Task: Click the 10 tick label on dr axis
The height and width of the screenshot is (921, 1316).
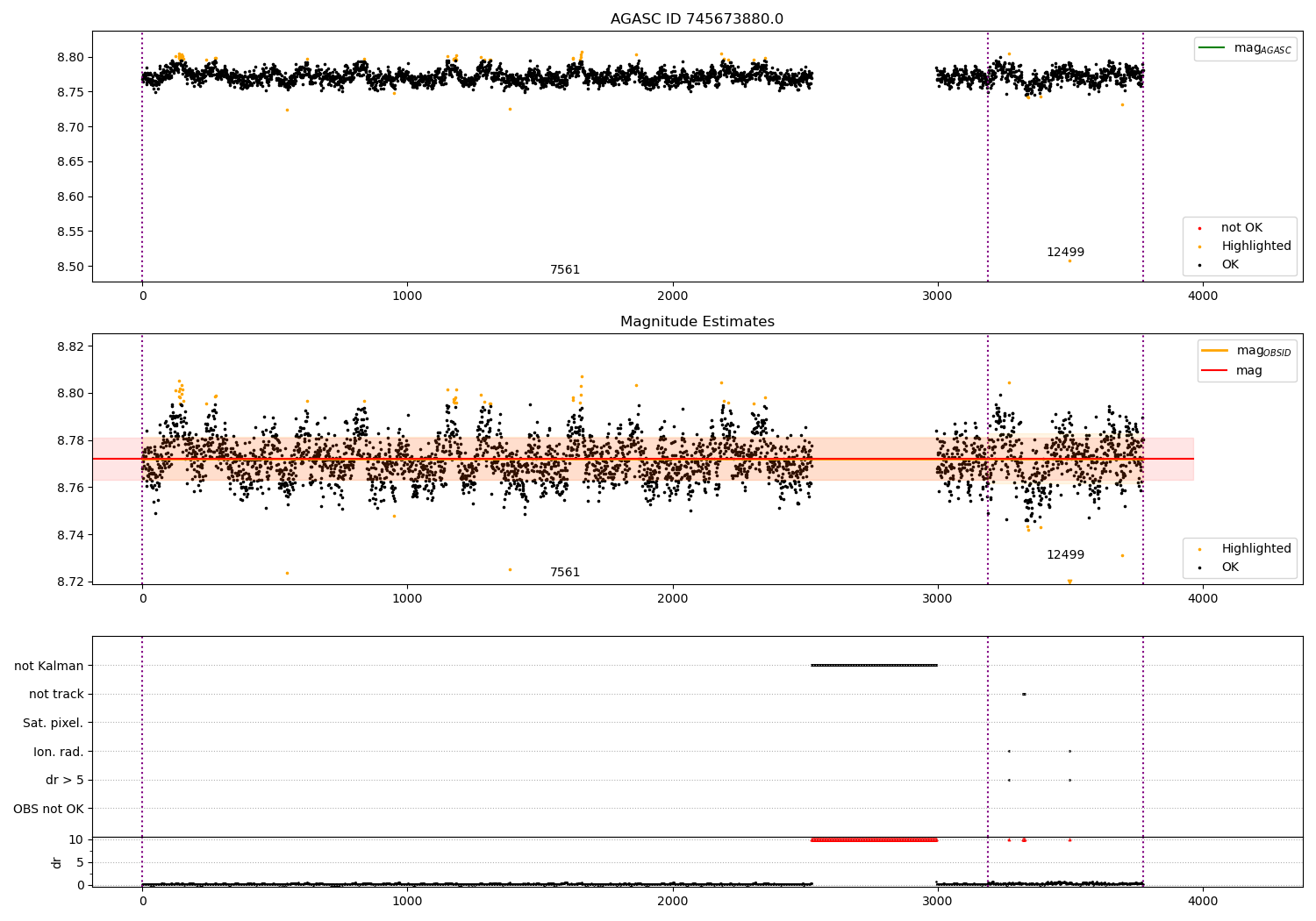Action: [75, 839]
